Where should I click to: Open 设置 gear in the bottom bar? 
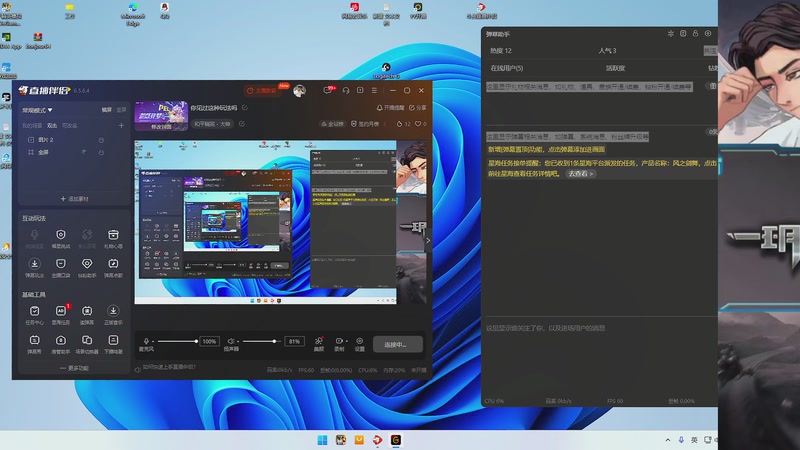(x=360, y=344)
